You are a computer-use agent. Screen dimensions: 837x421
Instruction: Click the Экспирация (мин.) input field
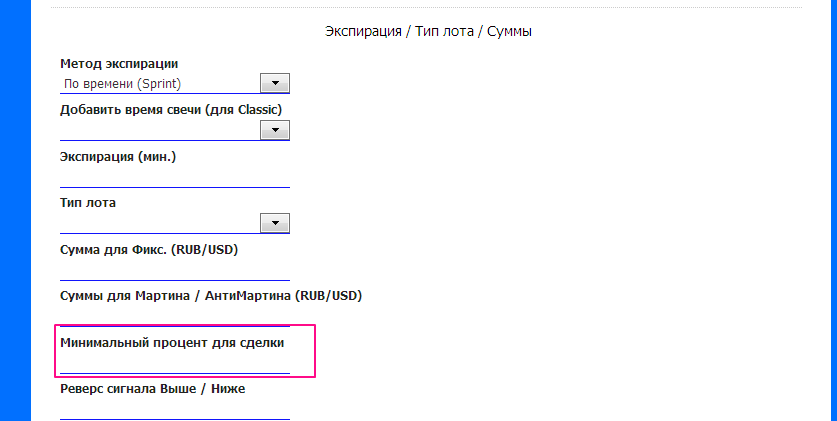click(175, 177)
